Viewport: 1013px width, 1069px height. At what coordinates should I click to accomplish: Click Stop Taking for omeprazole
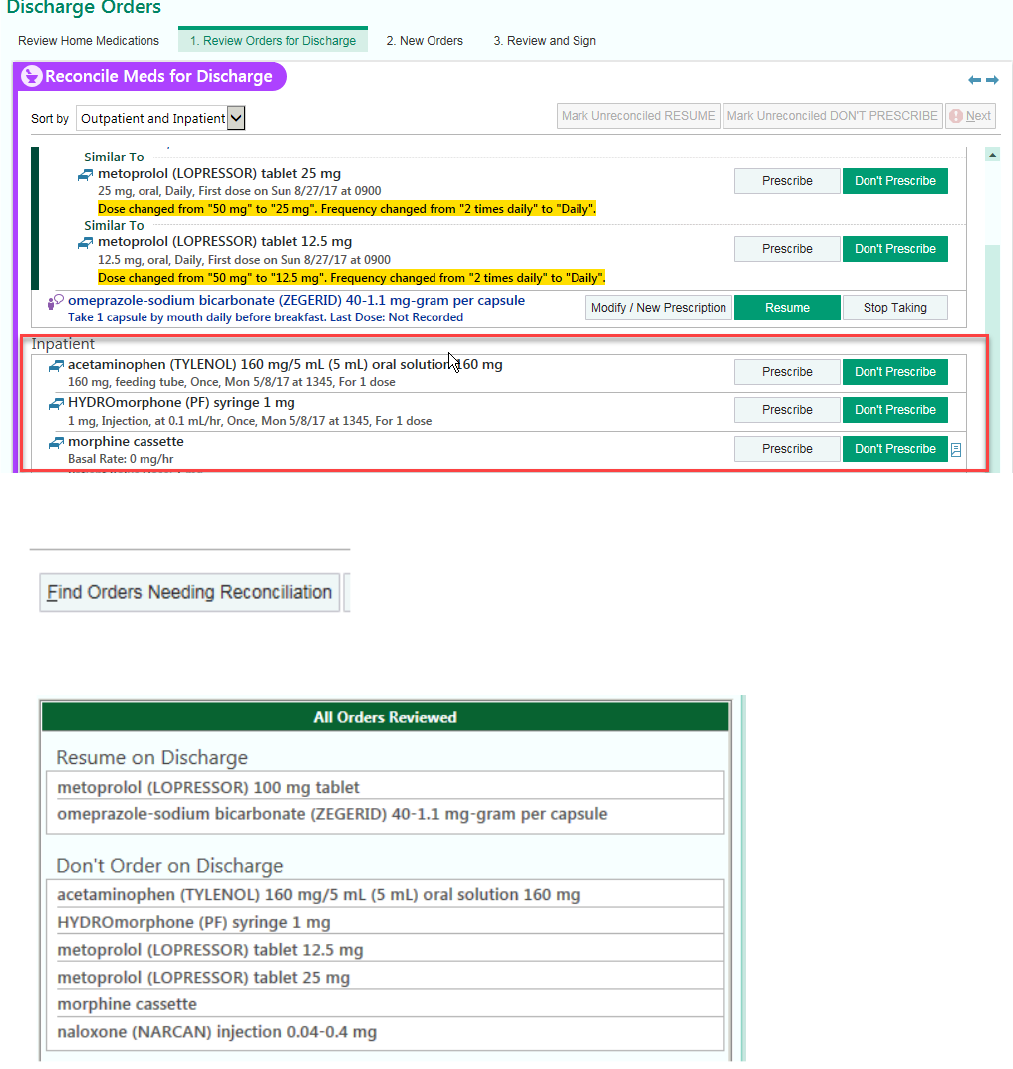(895, 307)
